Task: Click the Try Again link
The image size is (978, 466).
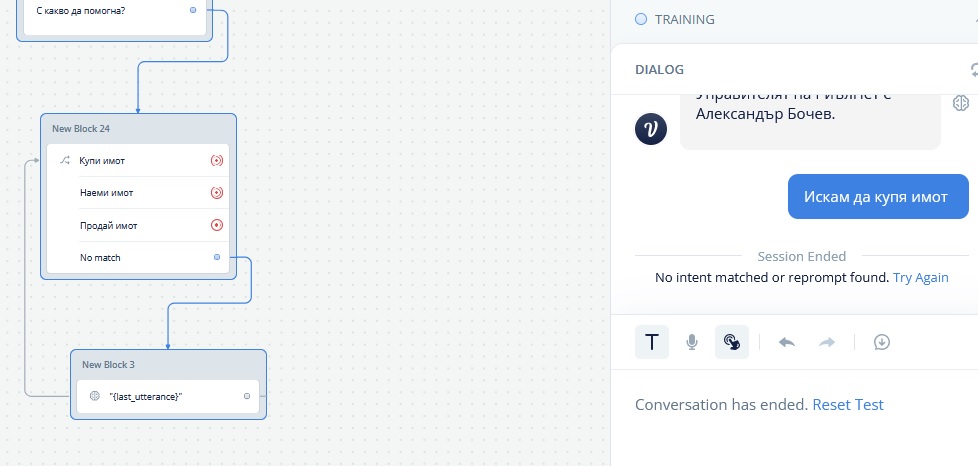Action: tap(921, 278)
